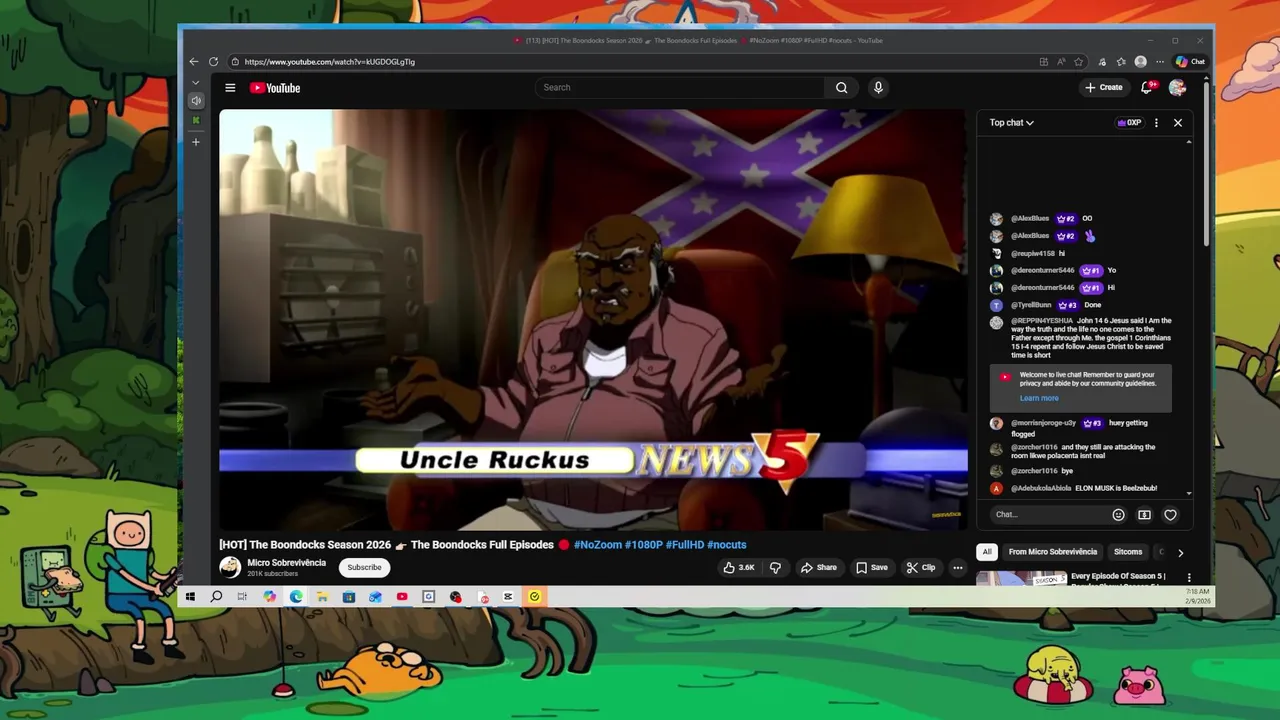Start voice search with the microphone icon
The height and width of the screenshot is (720, 1280).
(878, 88)
